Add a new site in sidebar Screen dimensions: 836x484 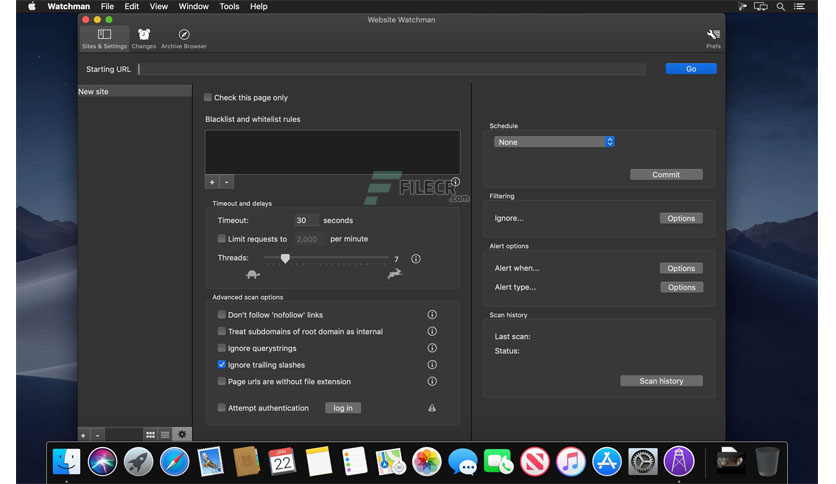click(x=83, y=435)
